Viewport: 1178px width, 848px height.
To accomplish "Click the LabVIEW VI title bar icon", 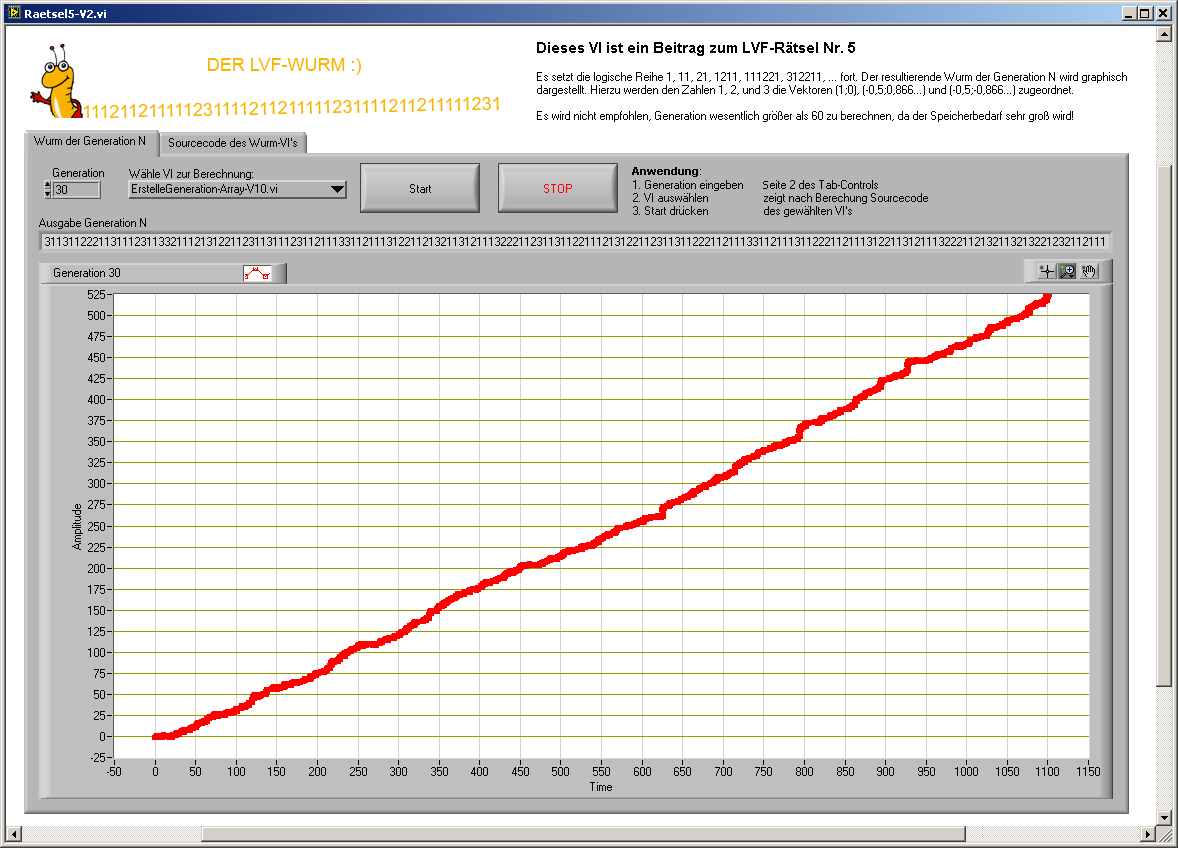I will [x=14, y=13].
